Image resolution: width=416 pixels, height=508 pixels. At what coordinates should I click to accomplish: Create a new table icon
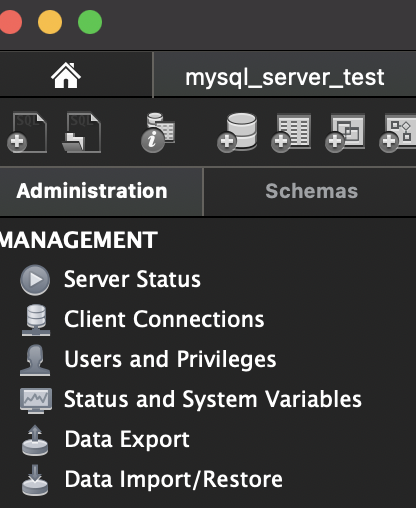291,133
